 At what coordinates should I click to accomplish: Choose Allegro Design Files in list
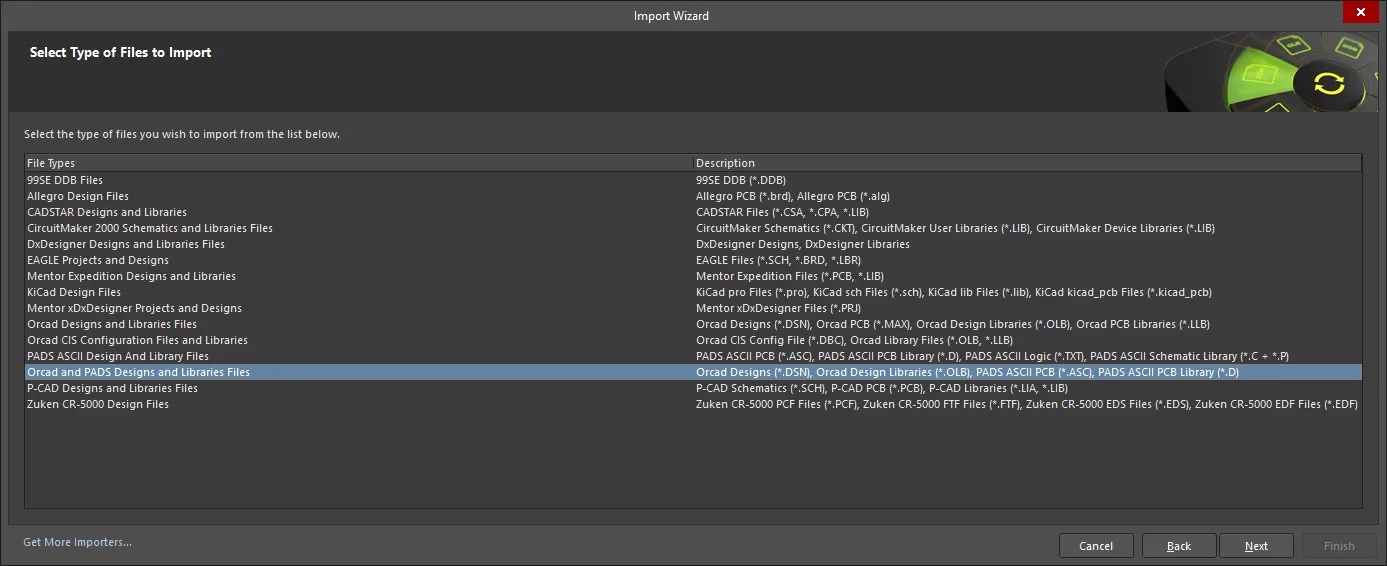click(x=693, y=196)
